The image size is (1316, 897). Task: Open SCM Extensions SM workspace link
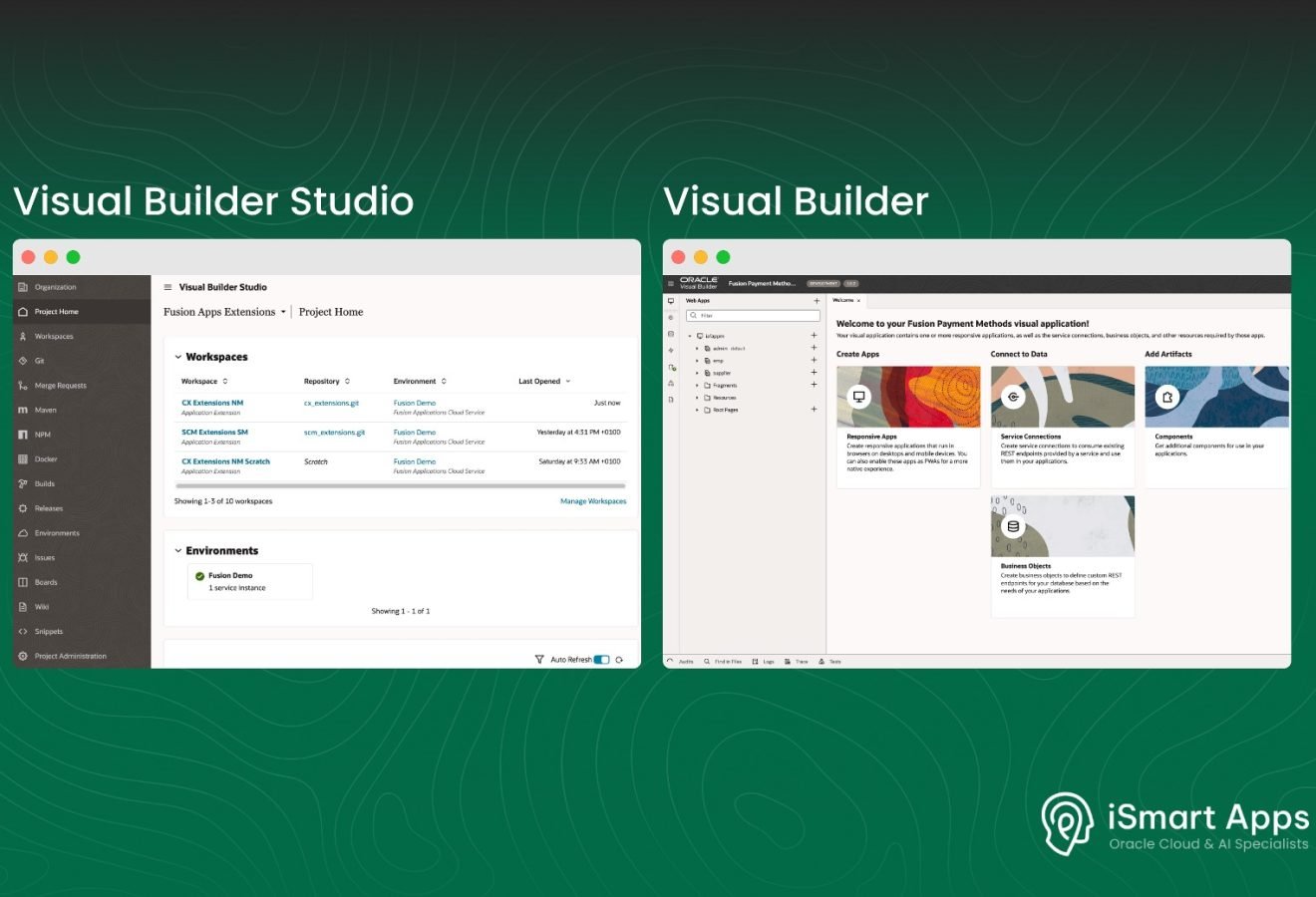[214, 433]
